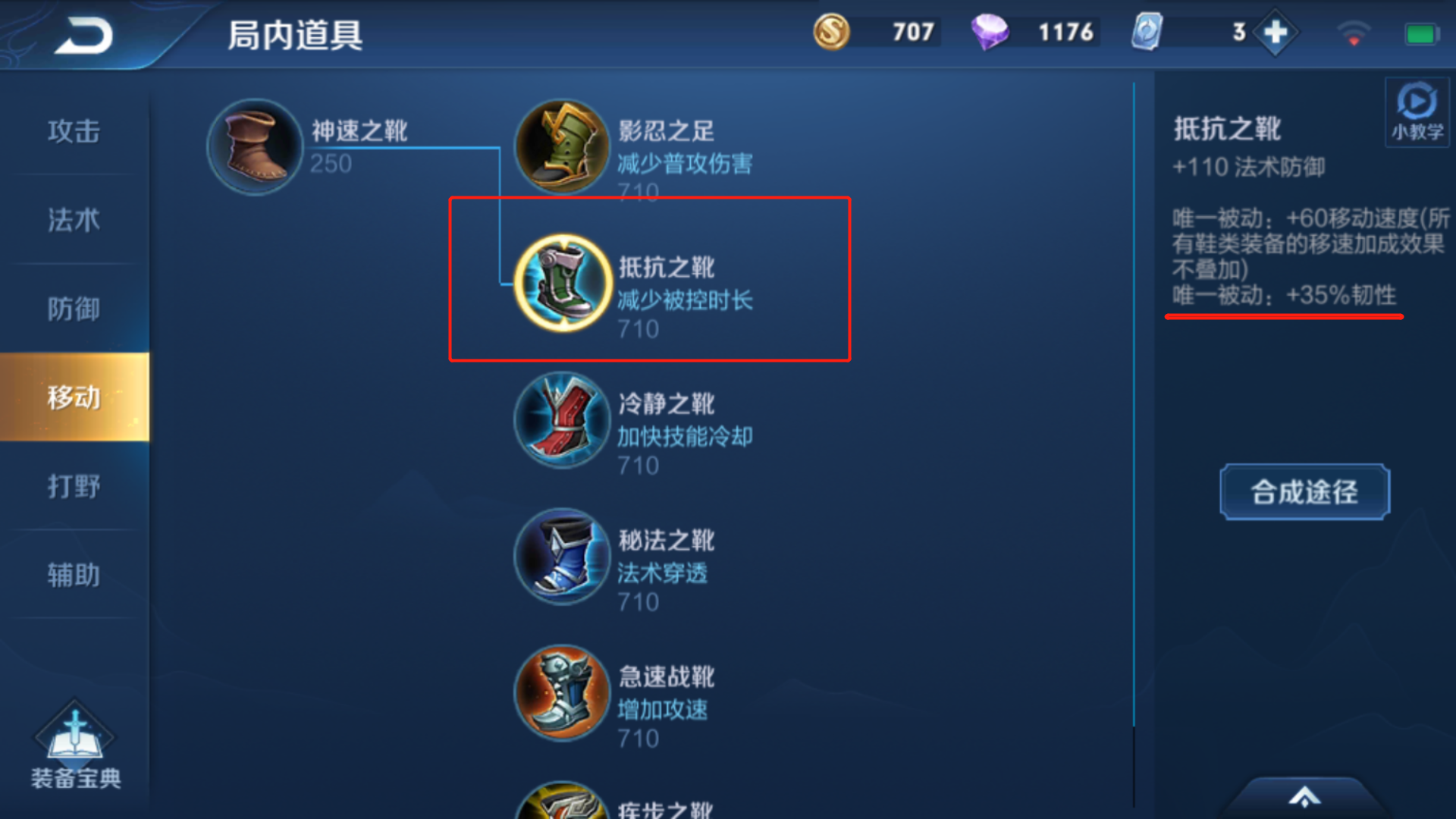The height and width of the screenshot is (819, 1456).
Task: Tap the purple diamond currency icon
Action: tap(990, 32)
